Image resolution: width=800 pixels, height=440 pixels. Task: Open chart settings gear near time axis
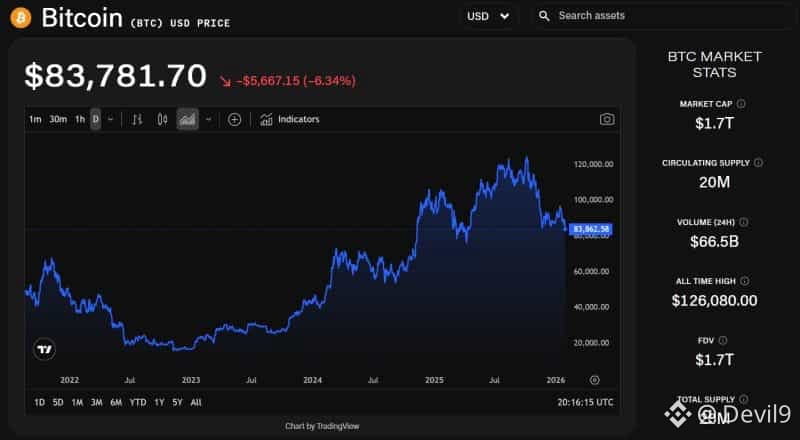[x=595, y=380]
